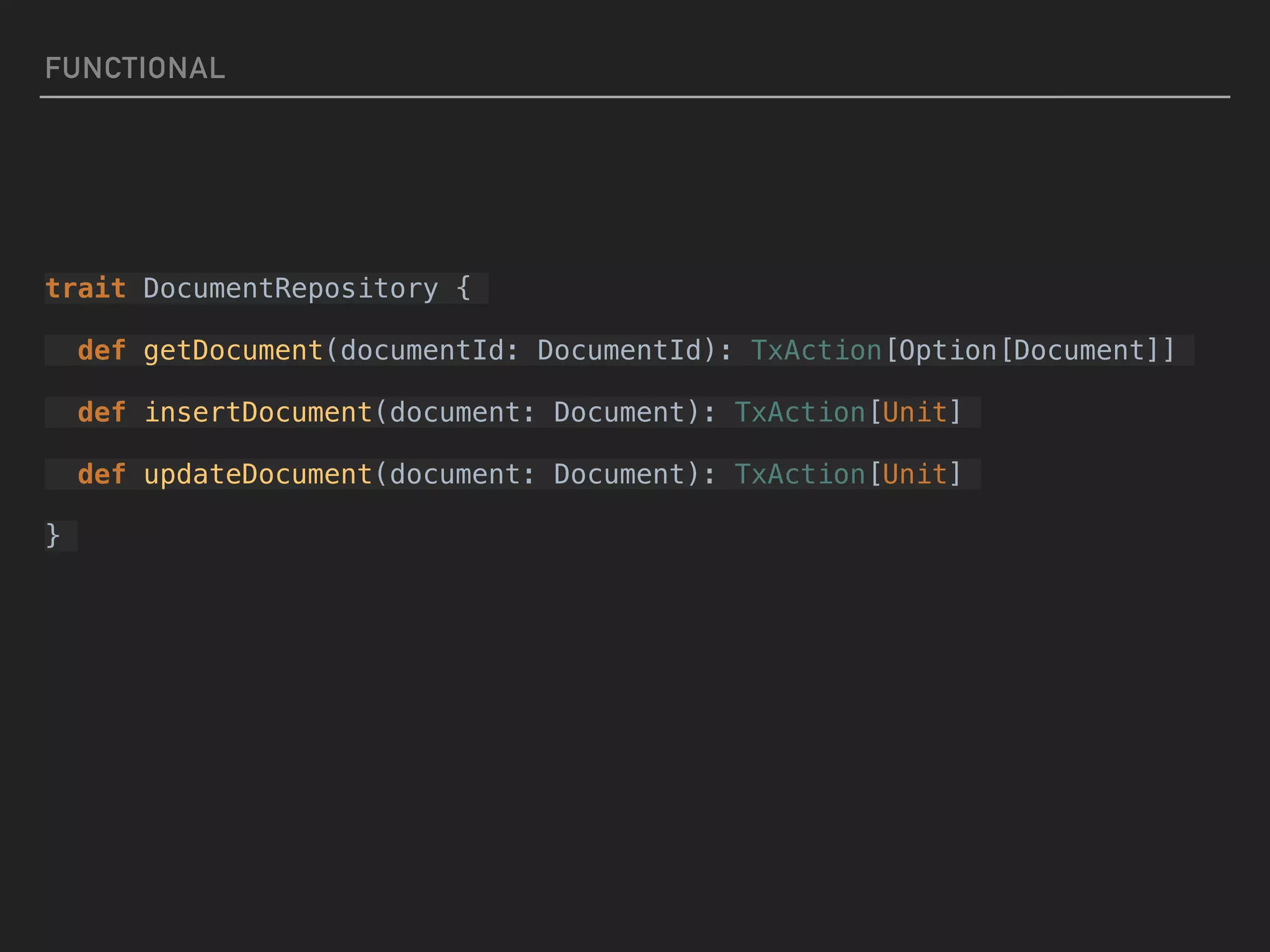The image size is (1270, 952).
Task: Click TxAction on the updateDocument line
Action: pos(800,475)
